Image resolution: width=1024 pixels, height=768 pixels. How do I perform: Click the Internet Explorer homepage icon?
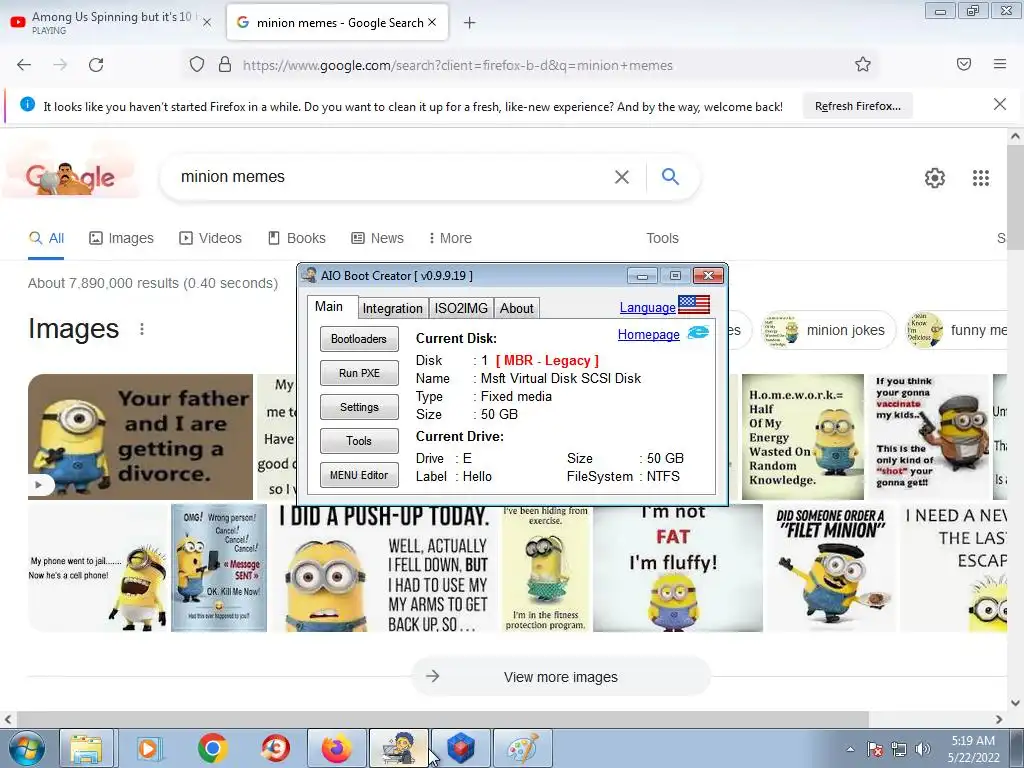coord(698,333)
